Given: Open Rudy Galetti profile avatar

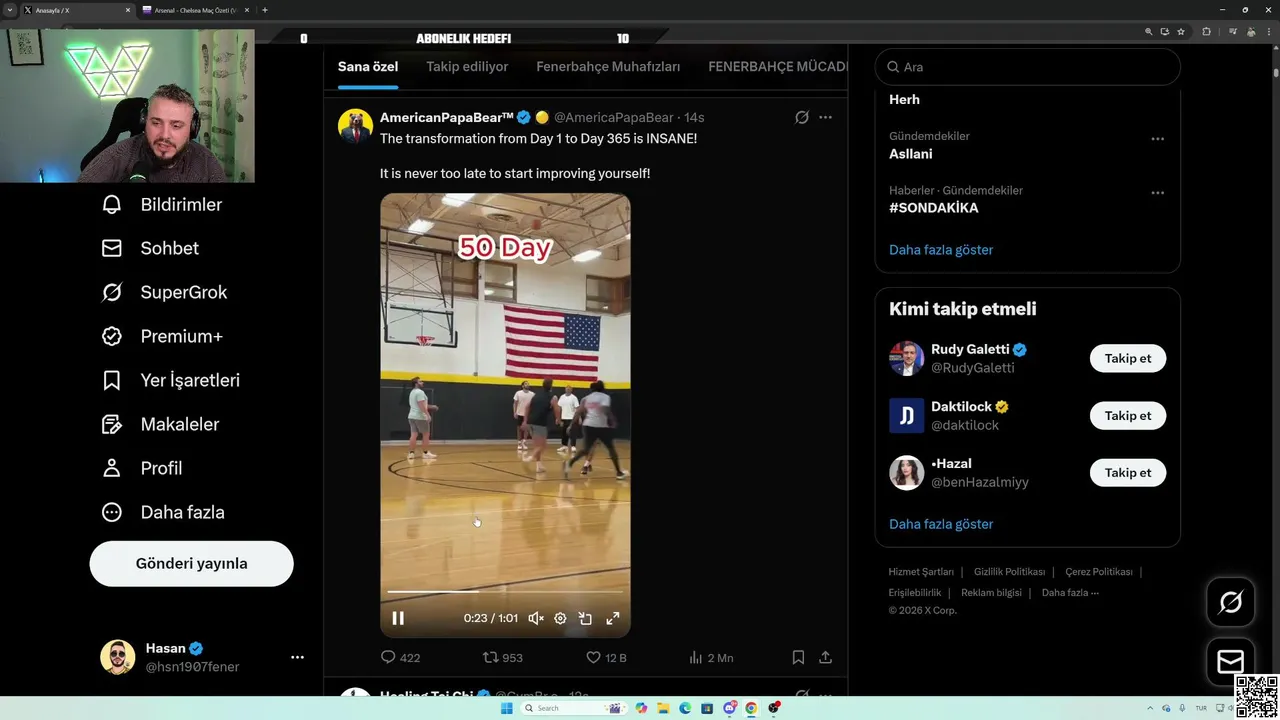Looking at the screenshot, I should click(x=907, y=358).
